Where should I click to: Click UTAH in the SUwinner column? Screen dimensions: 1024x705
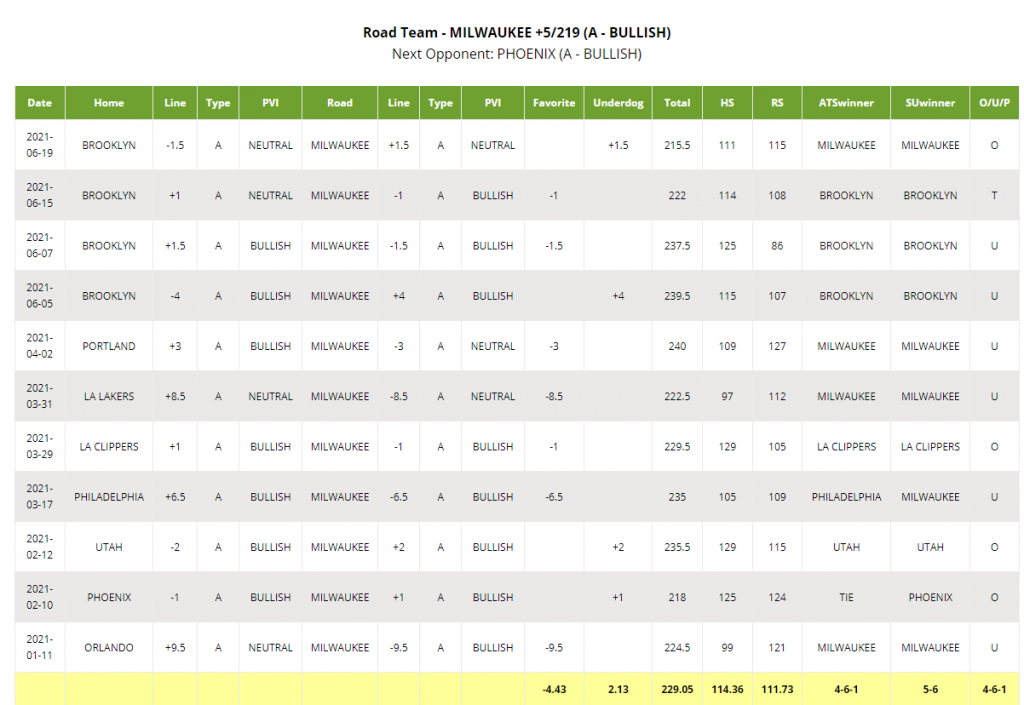930,547
